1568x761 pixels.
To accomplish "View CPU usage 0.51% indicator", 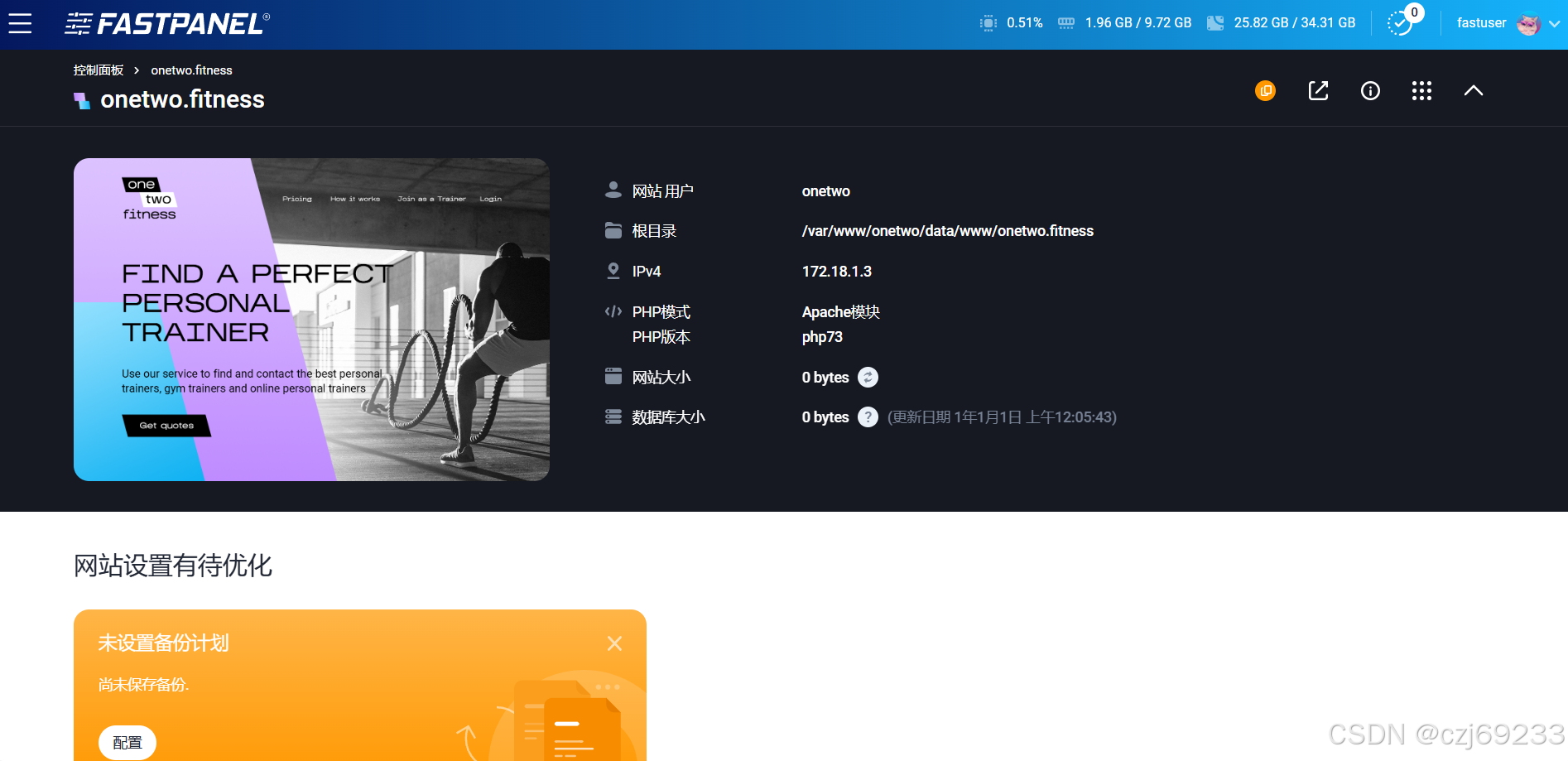I will [x=1011, y=23].
